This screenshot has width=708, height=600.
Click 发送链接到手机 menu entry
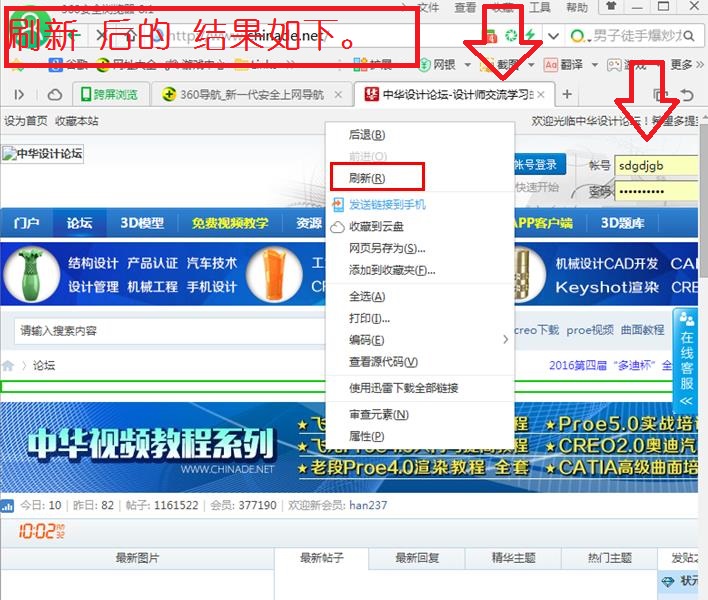click(387, 205)
